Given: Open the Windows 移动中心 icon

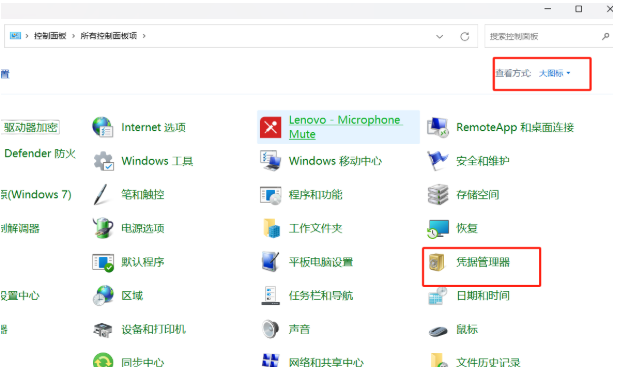Looking at the screenshot, I should click(270, 161).
